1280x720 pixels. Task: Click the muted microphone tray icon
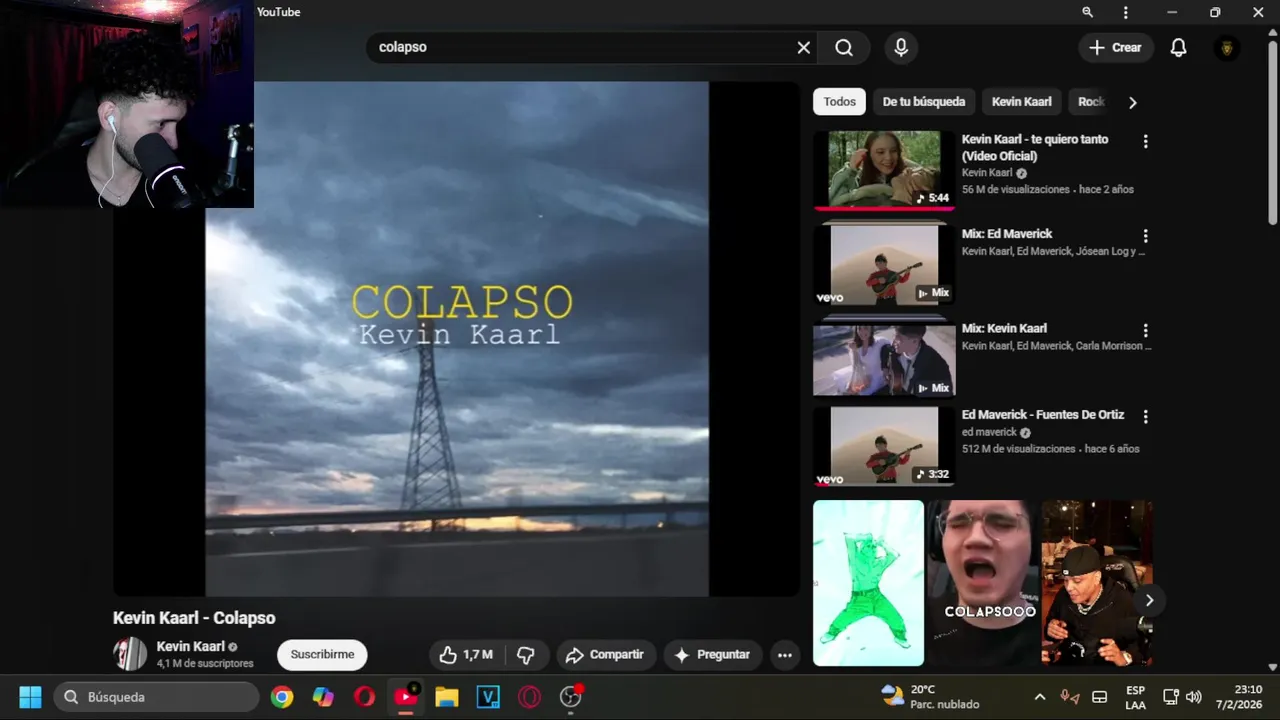click(1069, 697)
